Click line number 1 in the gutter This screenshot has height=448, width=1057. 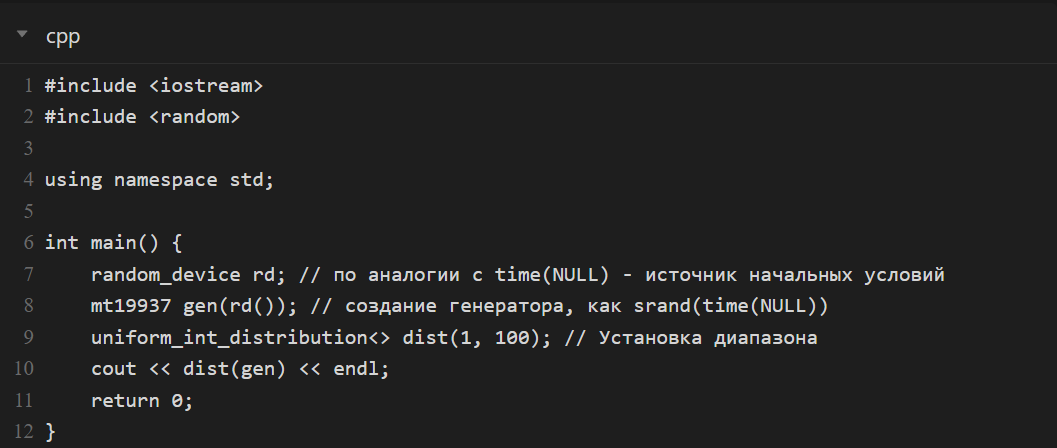coord(27,85)
